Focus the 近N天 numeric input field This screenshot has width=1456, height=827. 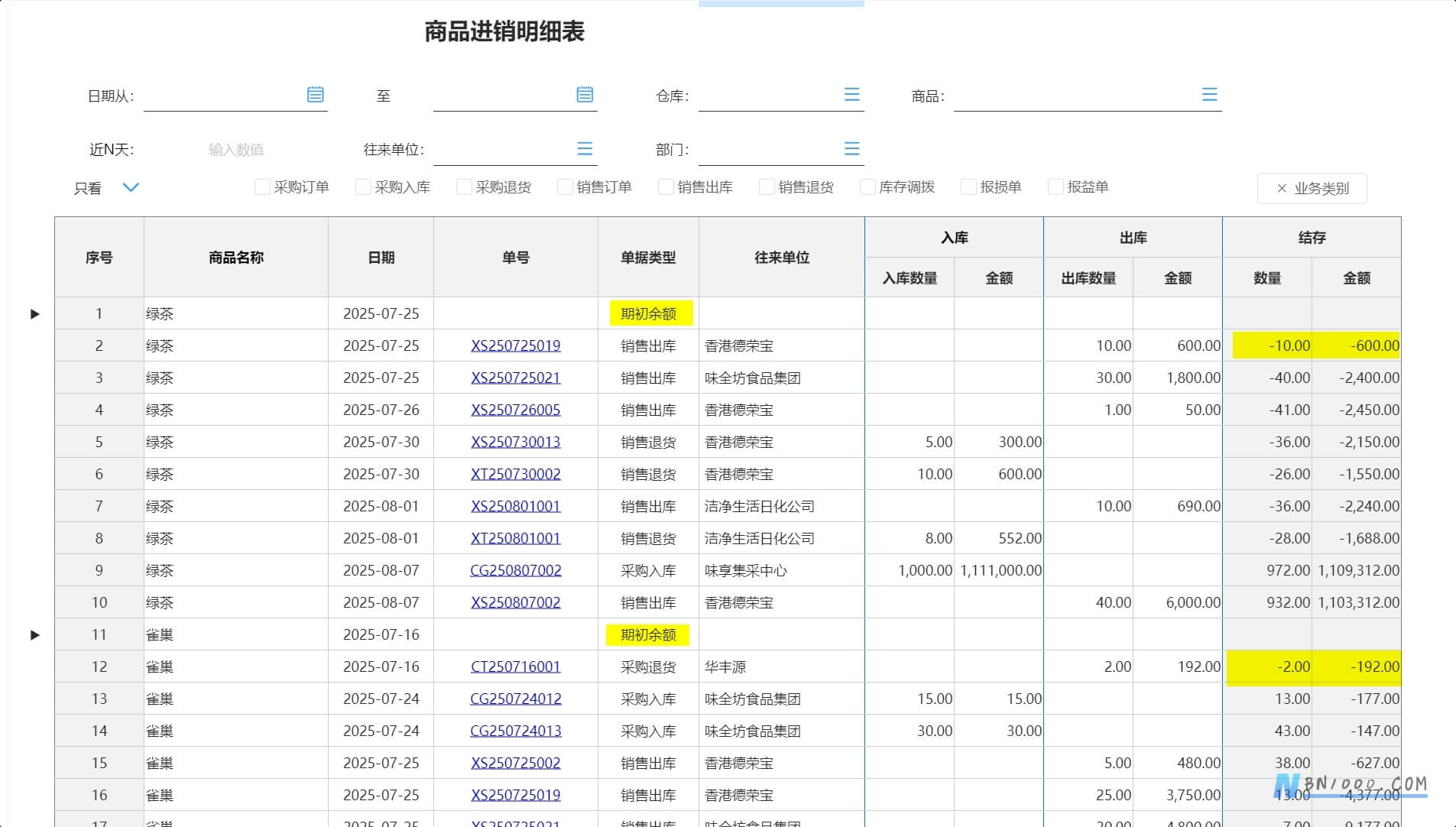(x=236, y=150)
